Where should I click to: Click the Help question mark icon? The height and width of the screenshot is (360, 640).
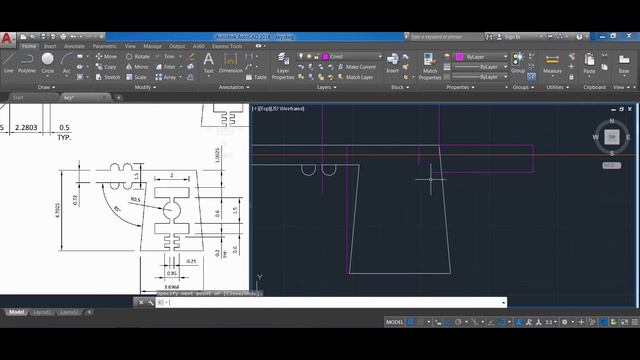(579, 36)
